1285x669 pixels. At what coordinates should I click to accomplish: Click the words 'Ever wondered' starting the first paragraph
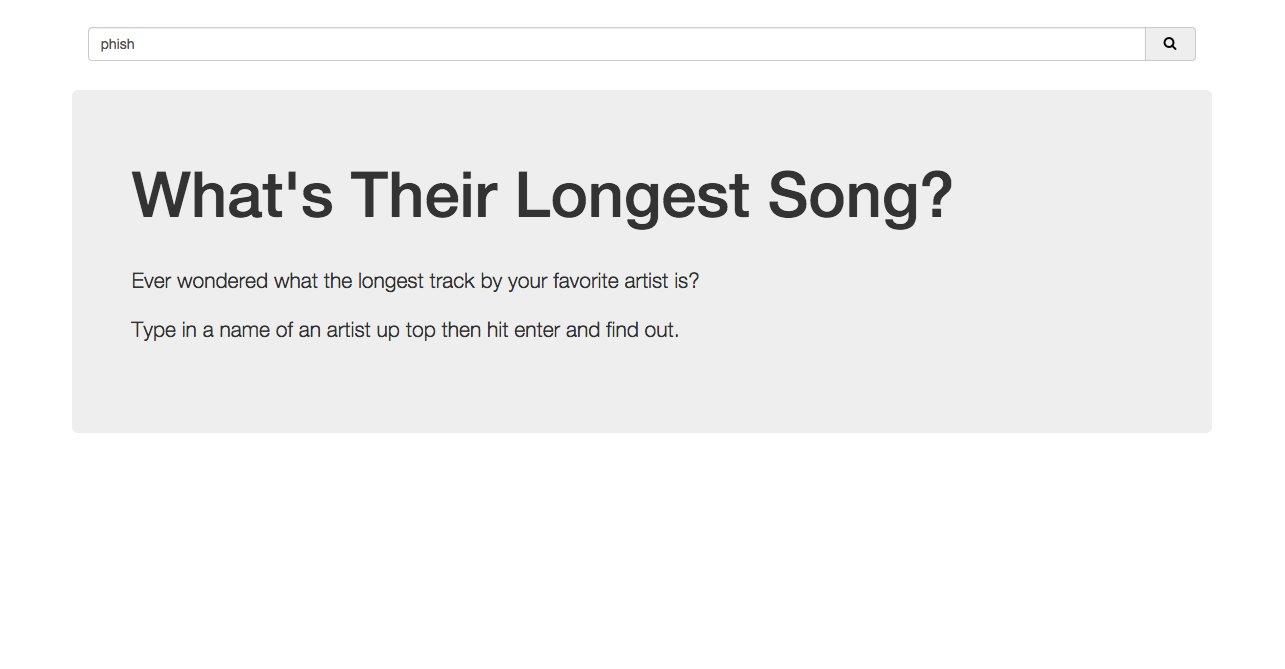200,281
